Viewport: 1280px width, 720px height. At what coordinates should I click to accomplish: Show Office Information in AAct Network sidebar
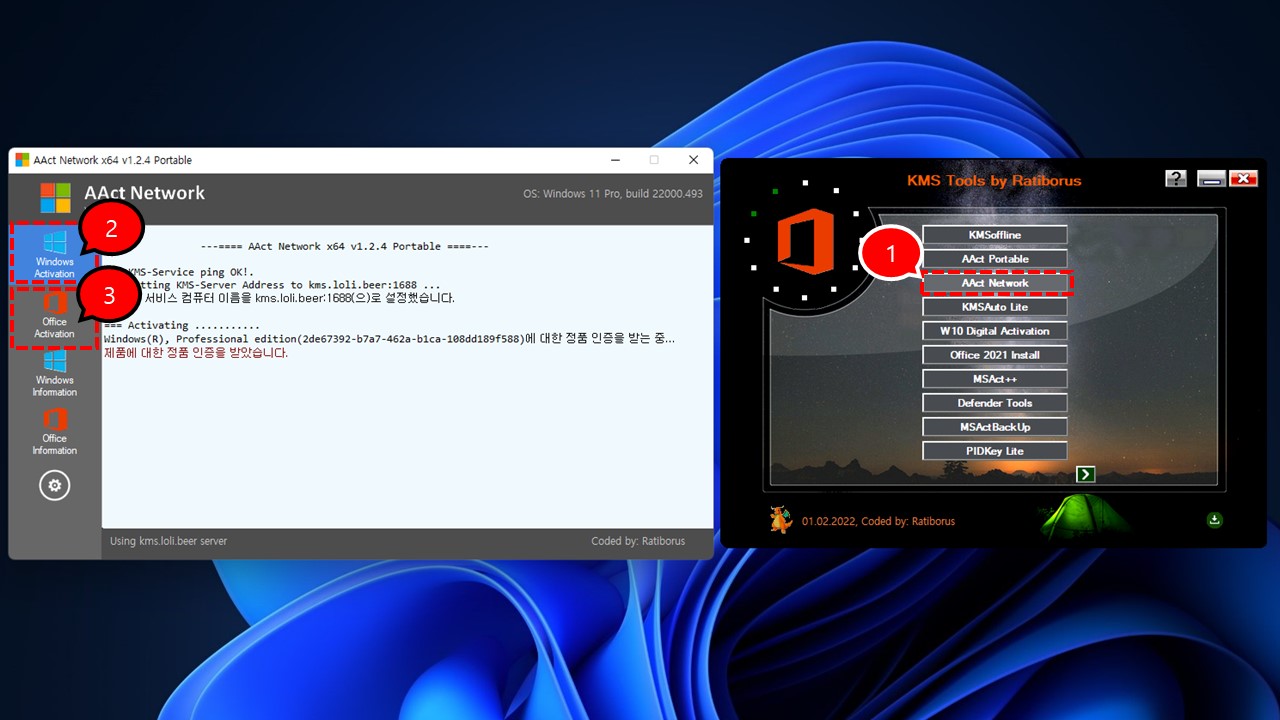55,430
